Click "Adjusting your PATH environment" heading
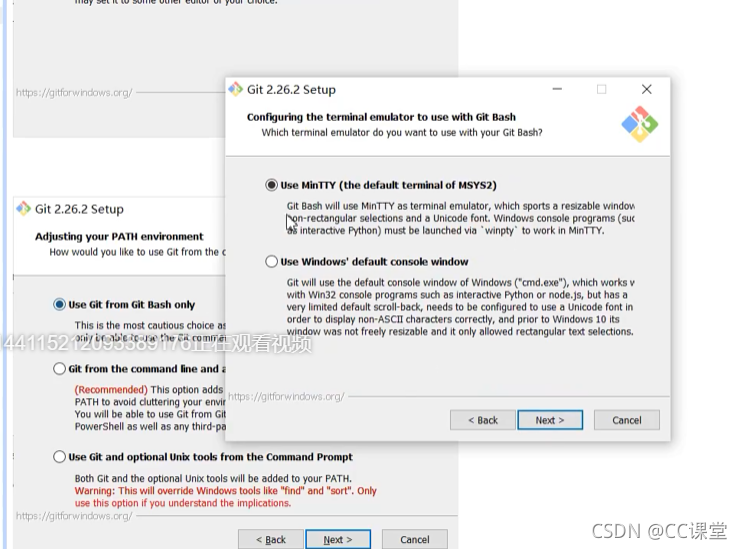 [119, 236]
